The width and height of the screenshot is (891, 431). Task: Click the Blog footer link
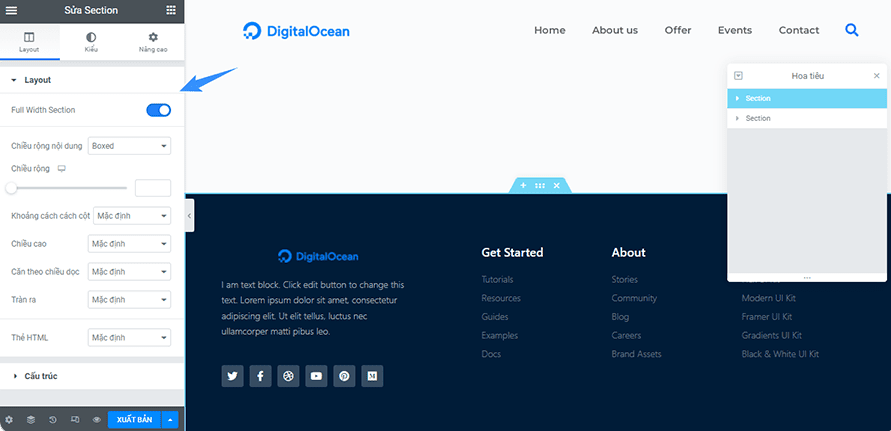[x=620, y=317]
